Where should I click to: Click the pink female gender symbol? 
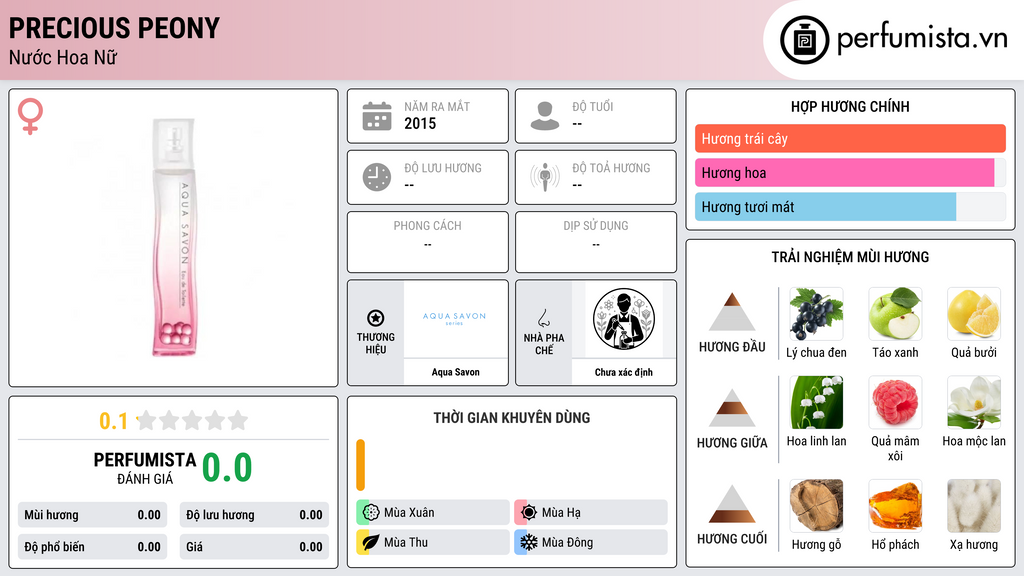[x=30, y=116]
